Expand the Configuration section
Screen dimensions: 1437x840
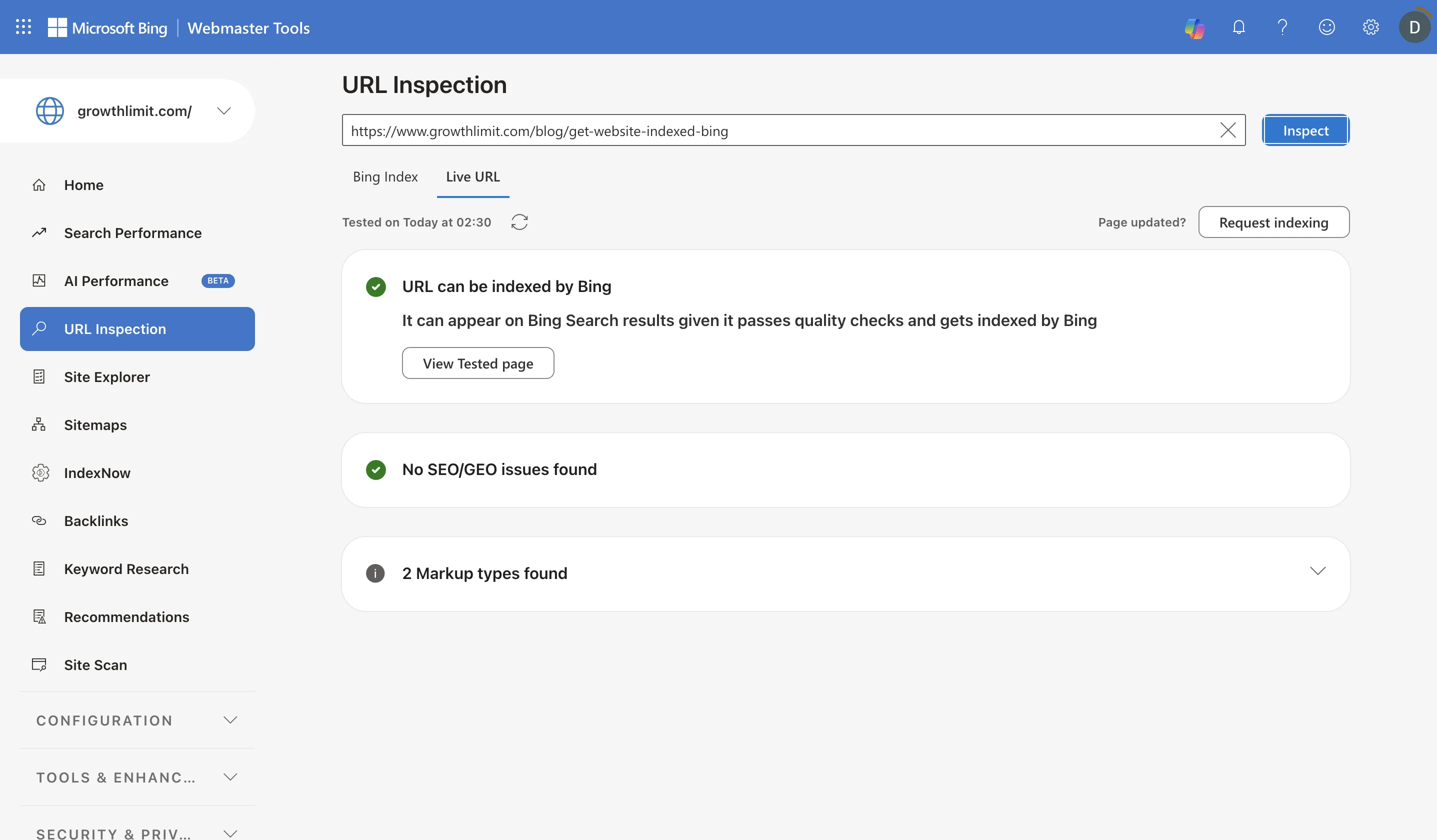137,720
